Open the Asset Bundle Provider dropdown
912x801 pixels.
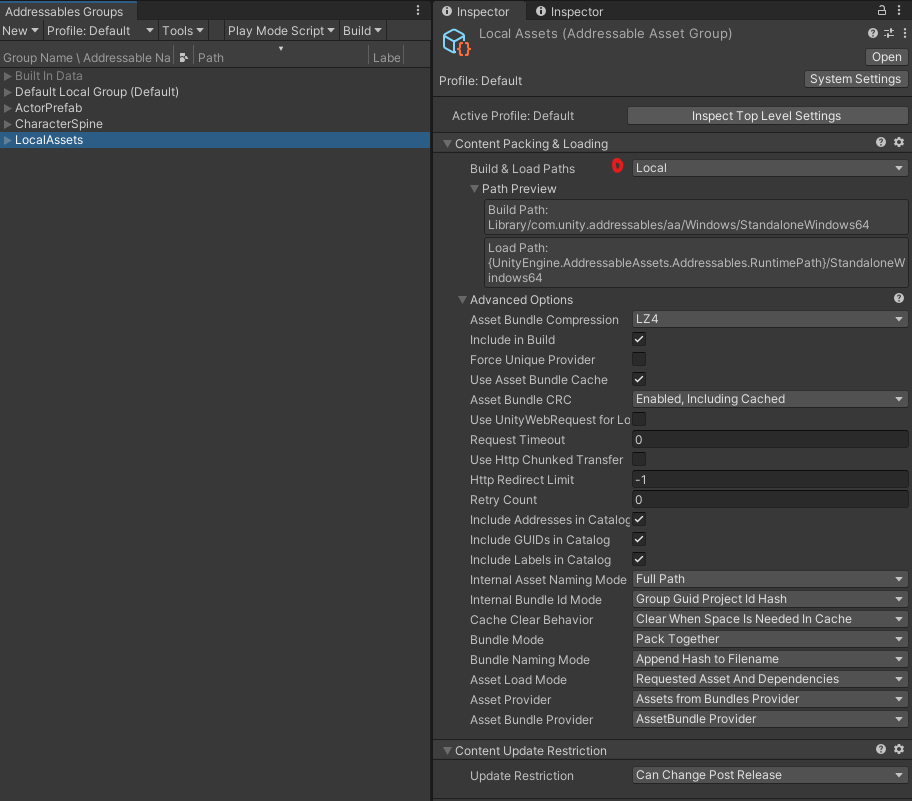[770, 719]
